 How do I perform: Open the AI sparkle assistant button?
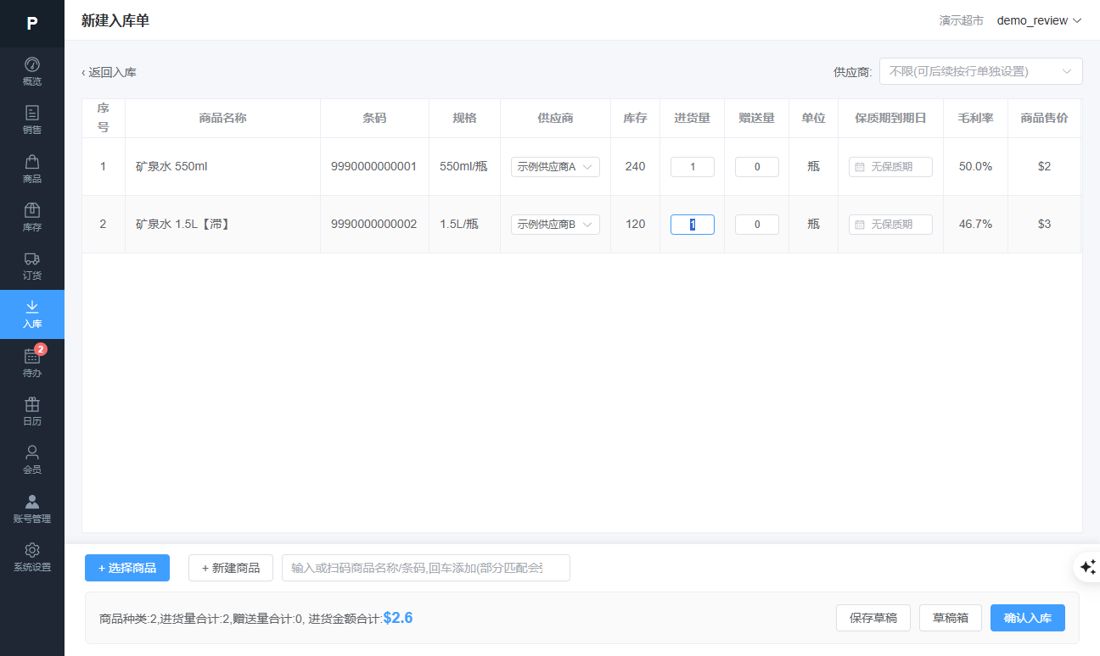click(1088, 567)
